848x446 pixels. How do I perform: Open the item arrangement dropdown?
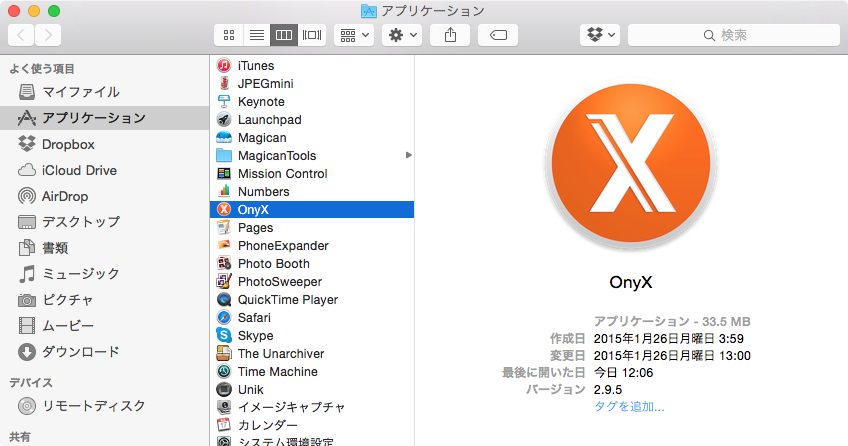coord(354,35)
